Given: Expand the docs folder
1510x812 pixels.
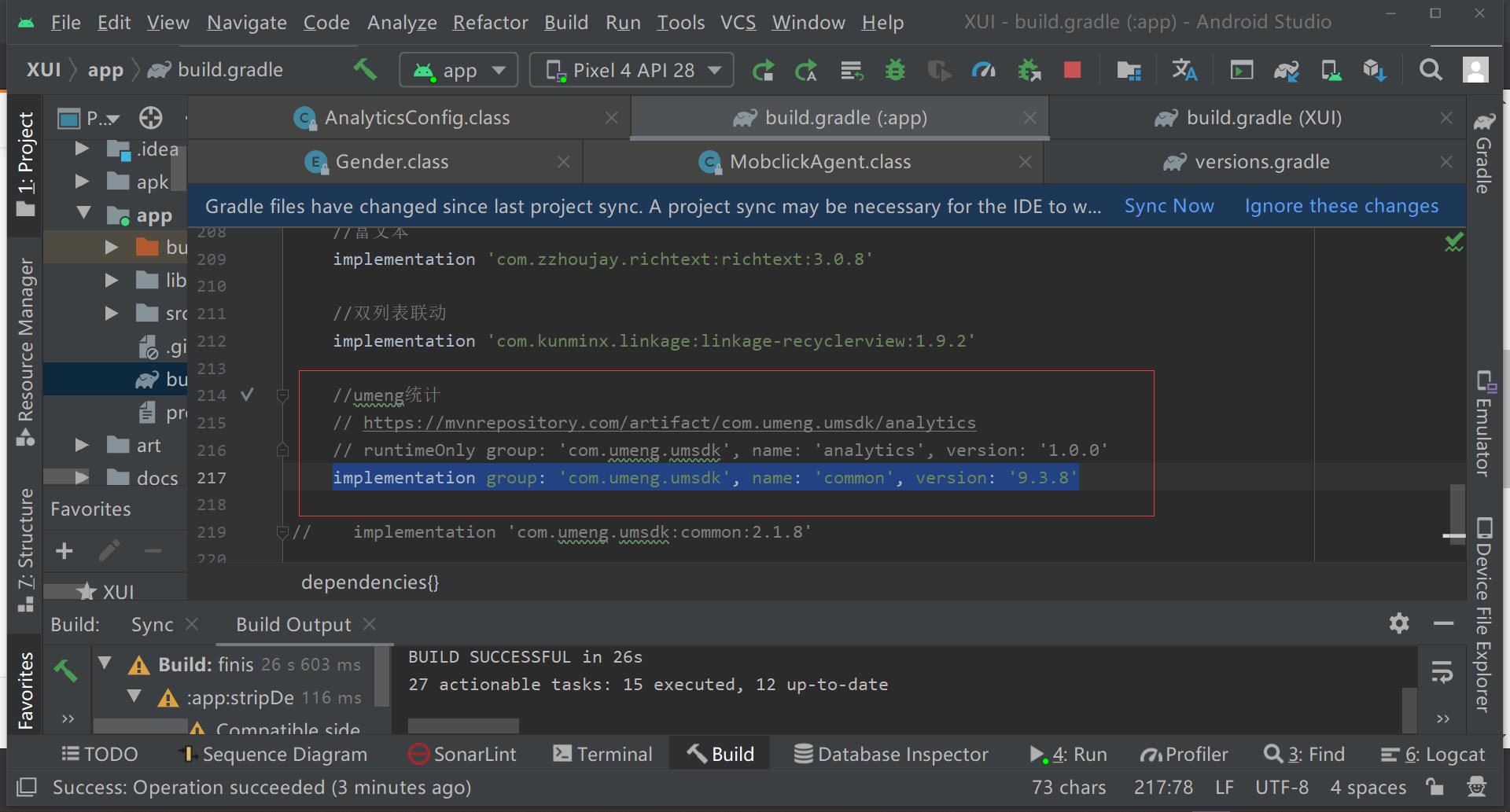Looking at the screenshot, I should coord(81,477).
